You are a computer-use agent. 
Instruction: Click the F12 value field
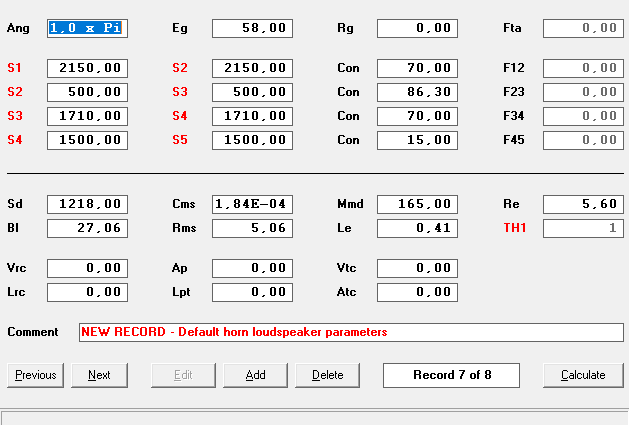pyautogui.click(x=583, y=68)
